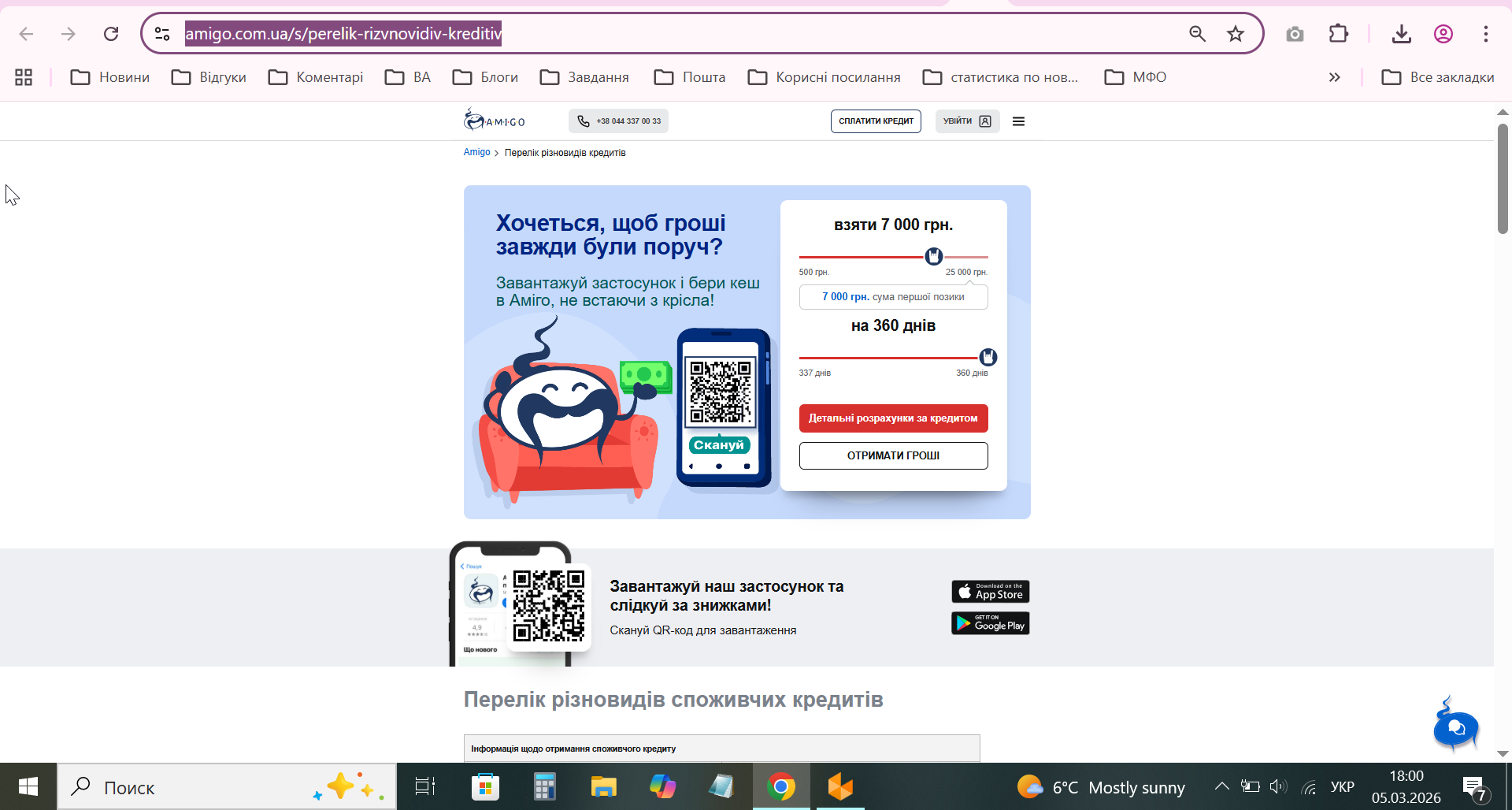This screenshot has height=810, width=1512.
Task: Open the Відгуки bookmarks folder
Action: click(209, 77)
